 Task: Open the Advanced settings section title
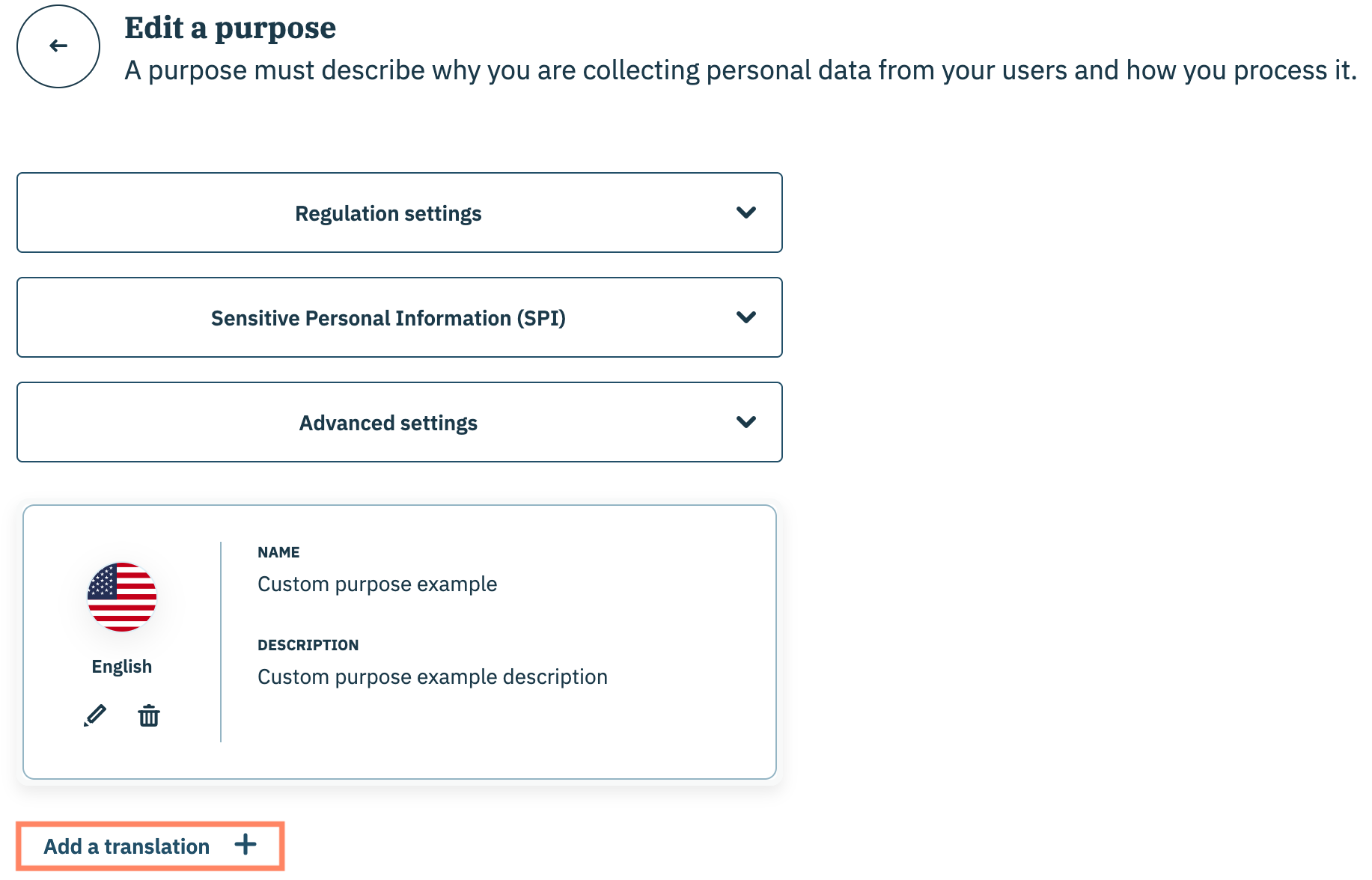[x=388, y=424]
